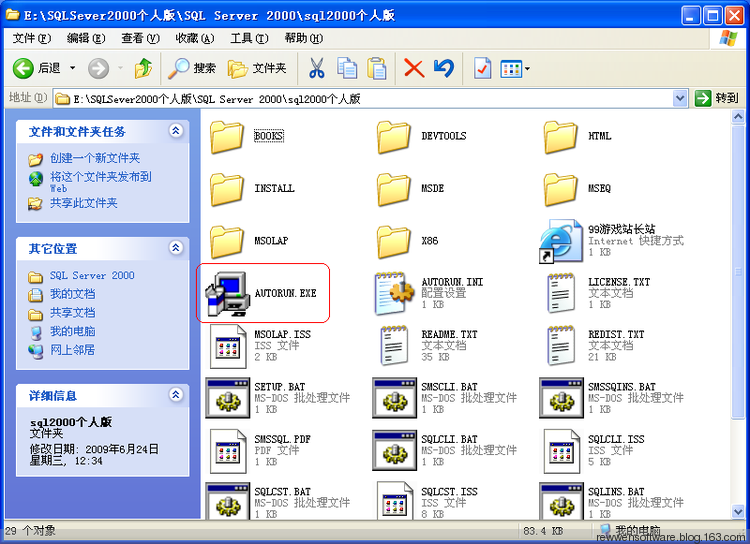Open the 查看(V) menu
The image size is (750, 544).
[x=141, y=38]
